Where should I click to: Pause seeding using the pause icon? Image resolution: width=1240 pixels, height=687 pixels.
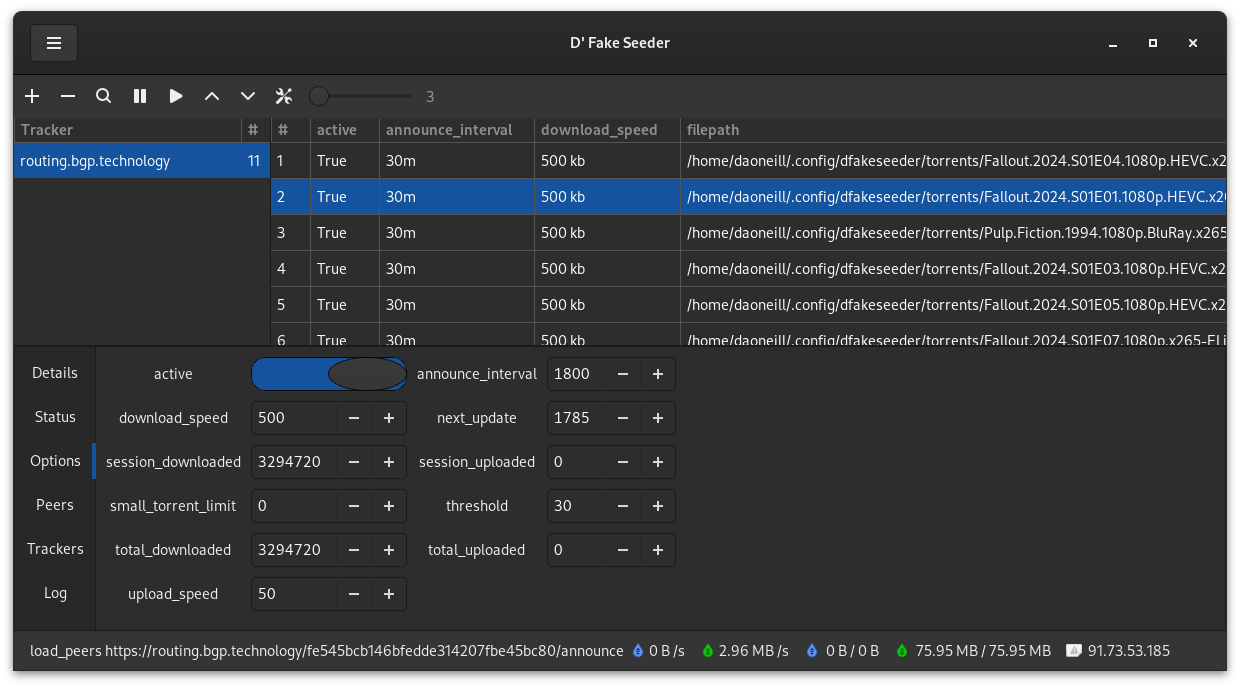[140, 96]
